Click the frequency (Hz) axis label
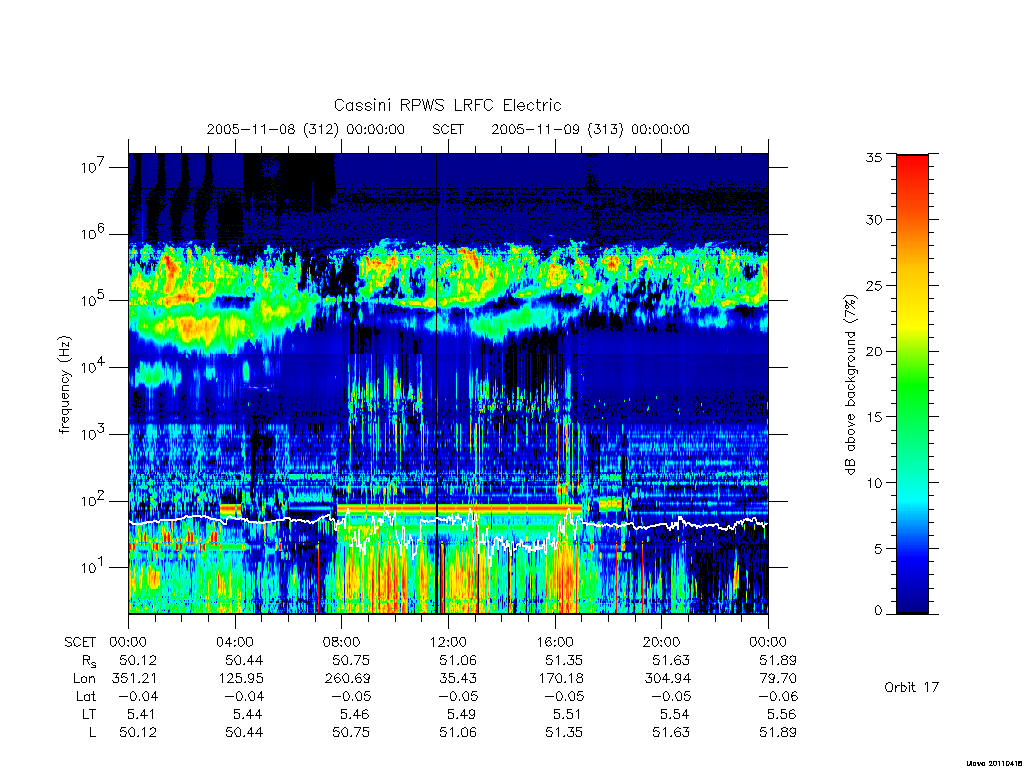The height and width of the screenshot is (768, 1024). tap(64, 385)
